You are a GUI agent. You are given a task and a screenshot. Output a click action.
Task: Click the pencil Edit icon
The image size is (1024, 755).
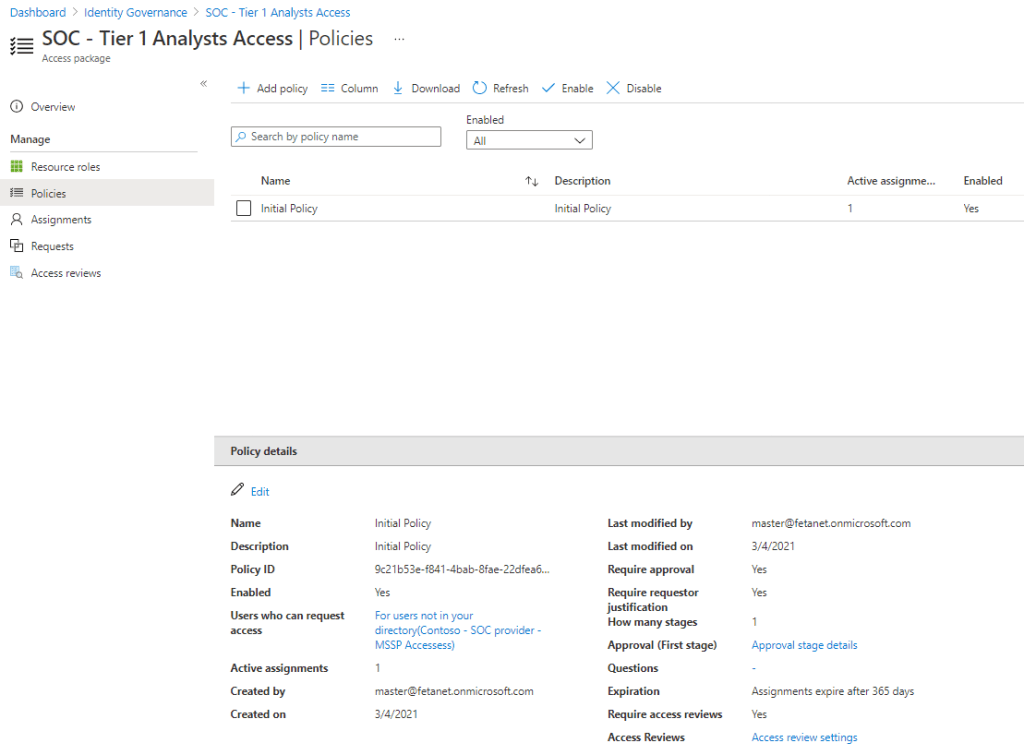pyautogui.click(x=237, y=490)
